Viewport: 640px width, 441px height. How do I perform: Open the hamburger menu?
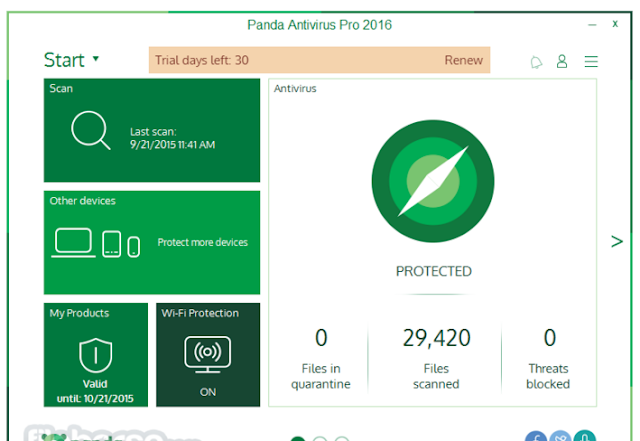point(591,62)
